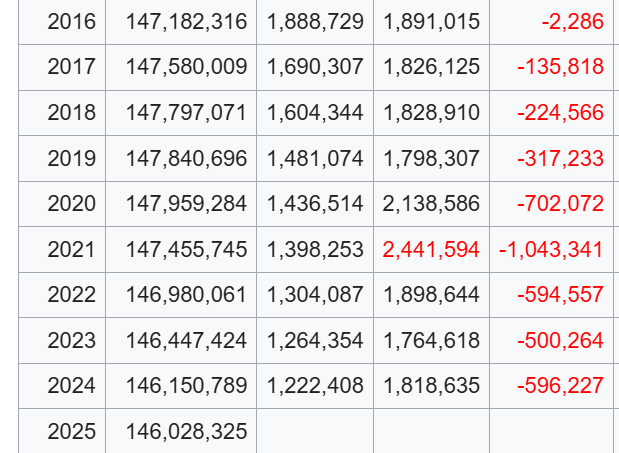619x453 pixels.
Task: Click 2025 population 146,028,325
Action: tap(186, 431)
